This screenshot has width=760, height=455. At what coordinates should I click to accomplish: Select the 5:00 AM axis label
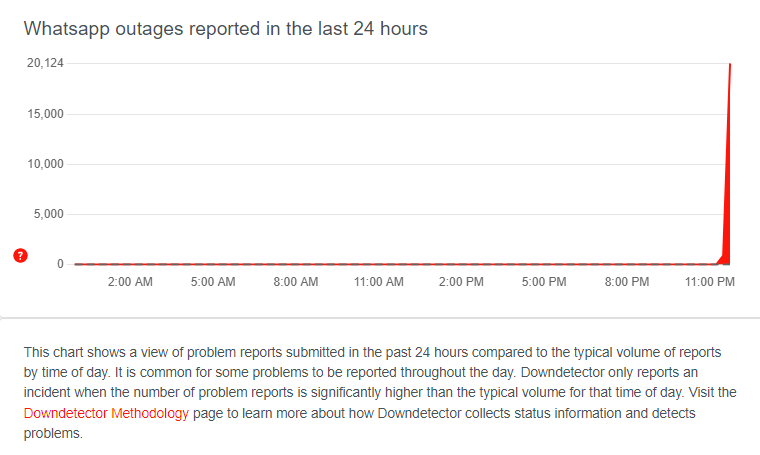tap(213, 282)
